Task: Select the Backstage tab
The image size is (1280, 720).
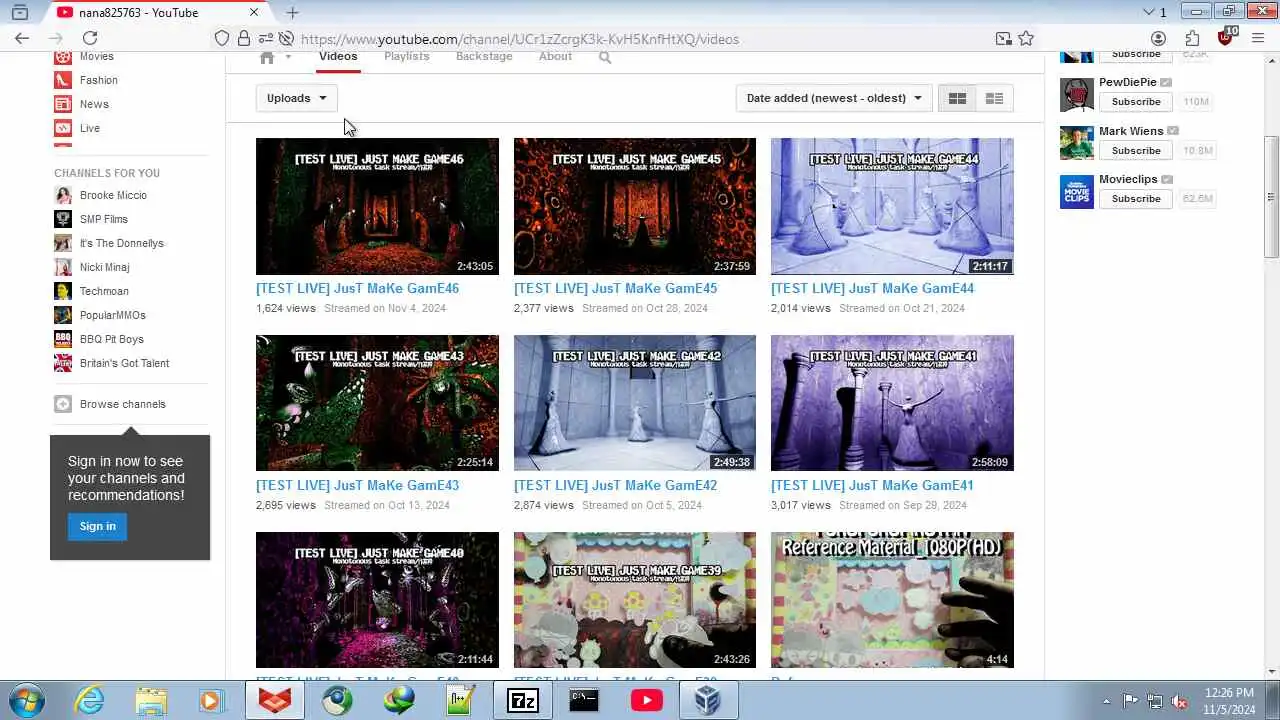Action: coord(484,56)
